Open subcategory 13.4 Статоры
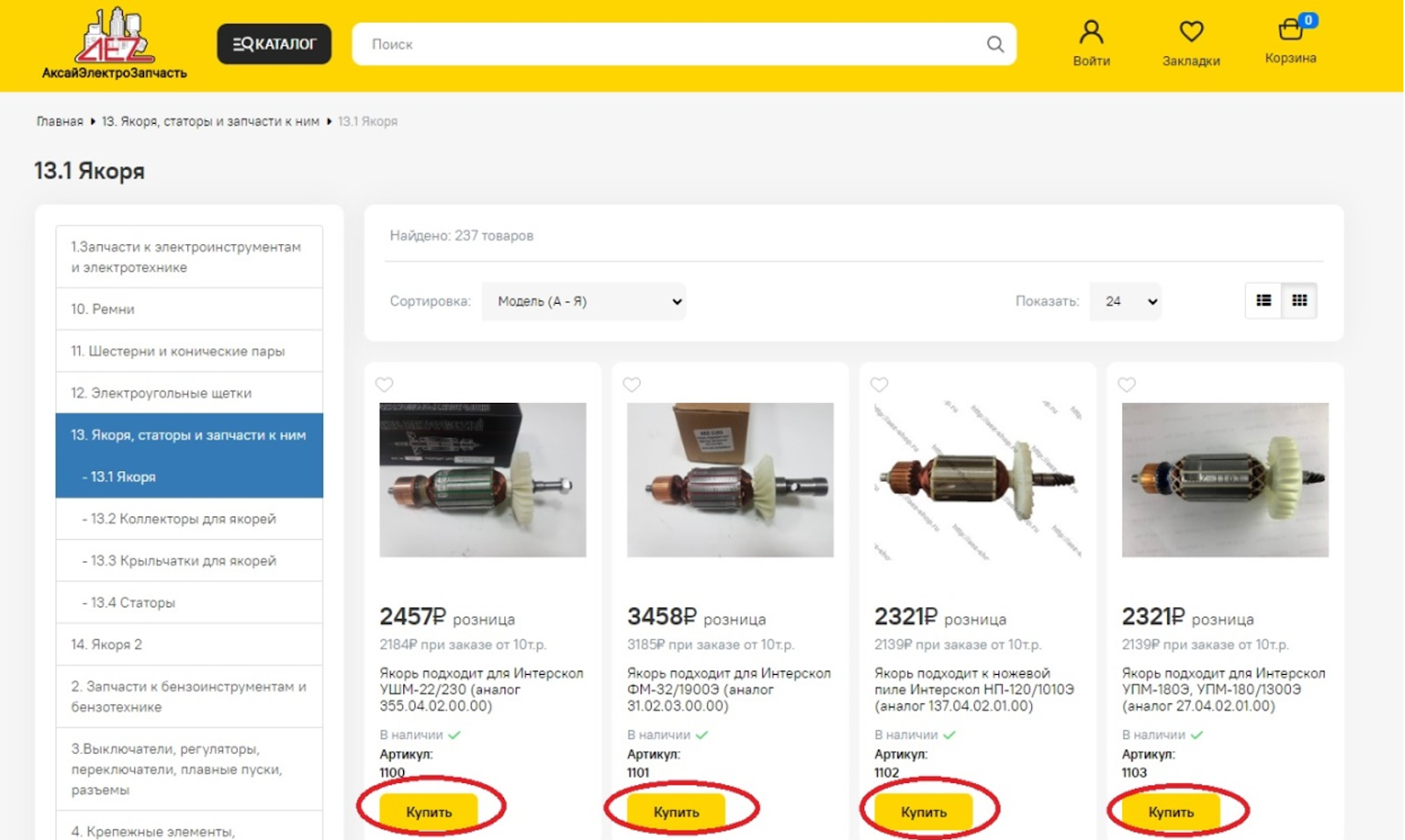The image size is (1405, 840). pyautogui.click(x=190, y=603)
